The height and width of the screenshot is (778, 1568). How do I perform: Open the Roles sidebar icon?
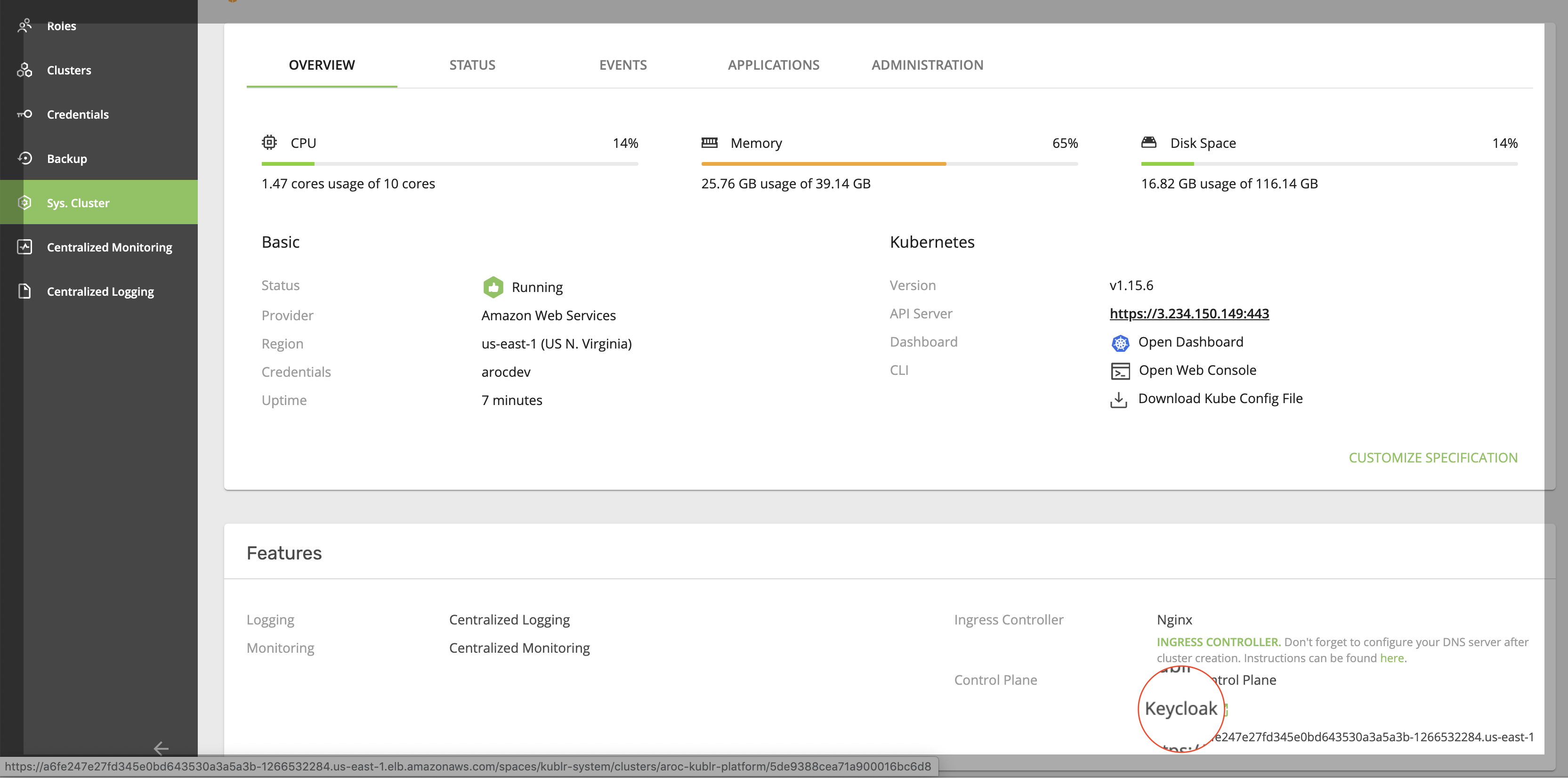point(24,25)
